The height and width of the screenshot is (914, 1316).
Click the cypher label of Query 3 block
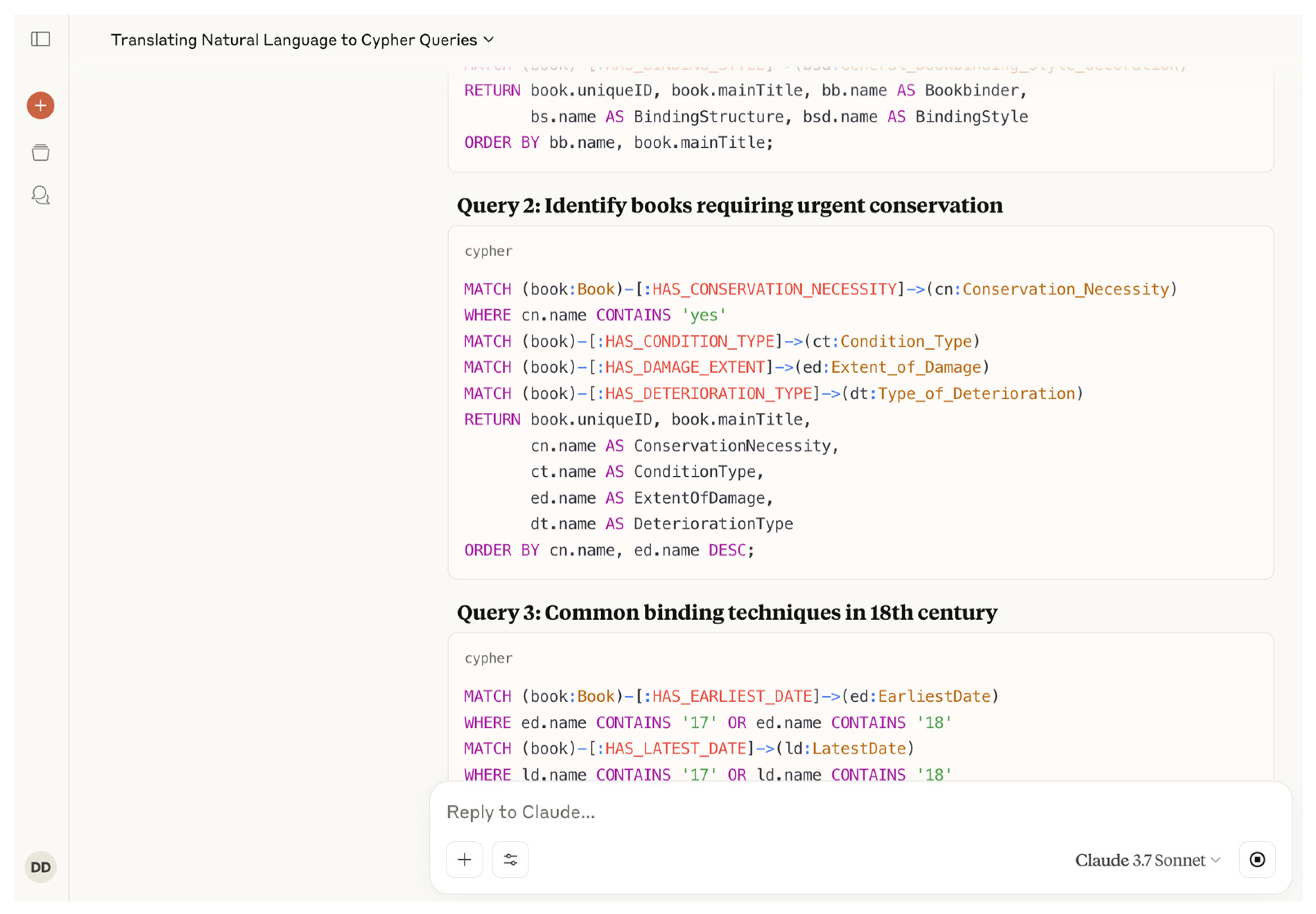(488, 658)
